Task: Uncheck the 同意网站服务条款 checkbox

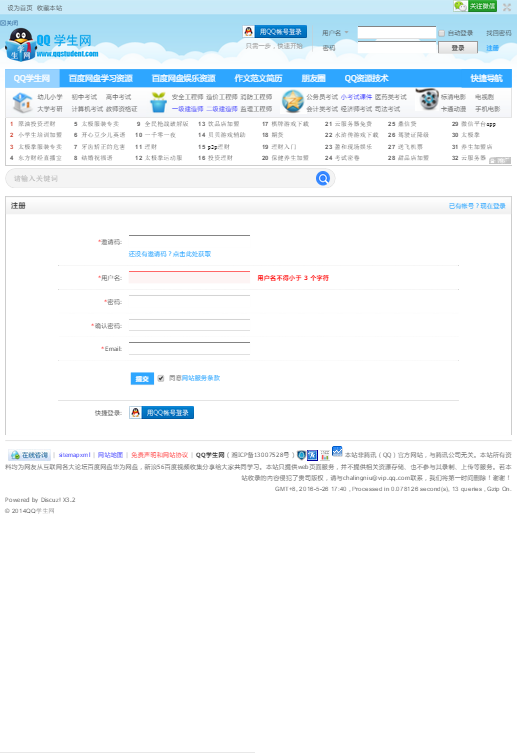Action: coord(161,378)
